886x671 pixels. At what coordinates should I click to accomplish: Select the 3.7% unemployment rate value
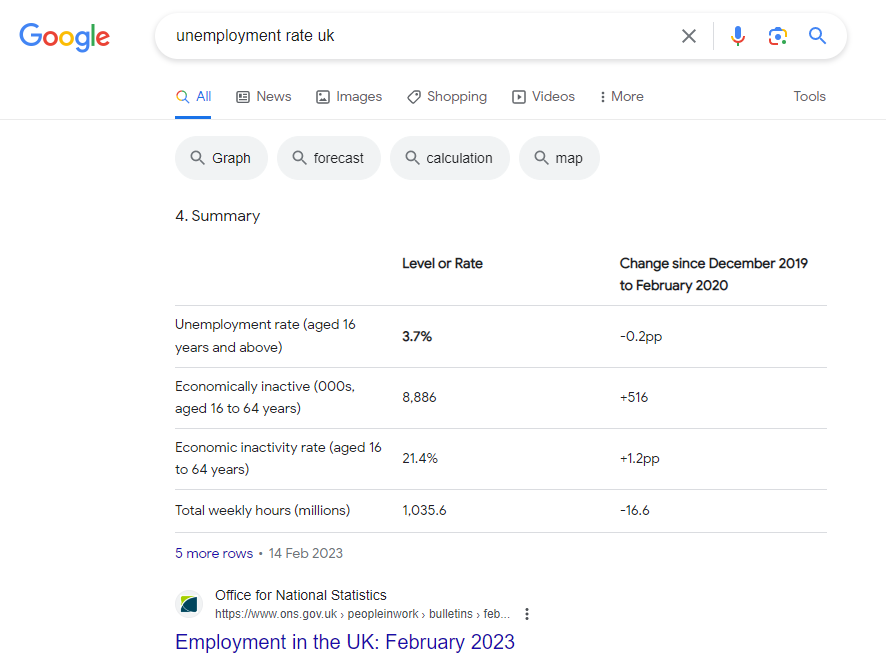(x=417, y=337)
